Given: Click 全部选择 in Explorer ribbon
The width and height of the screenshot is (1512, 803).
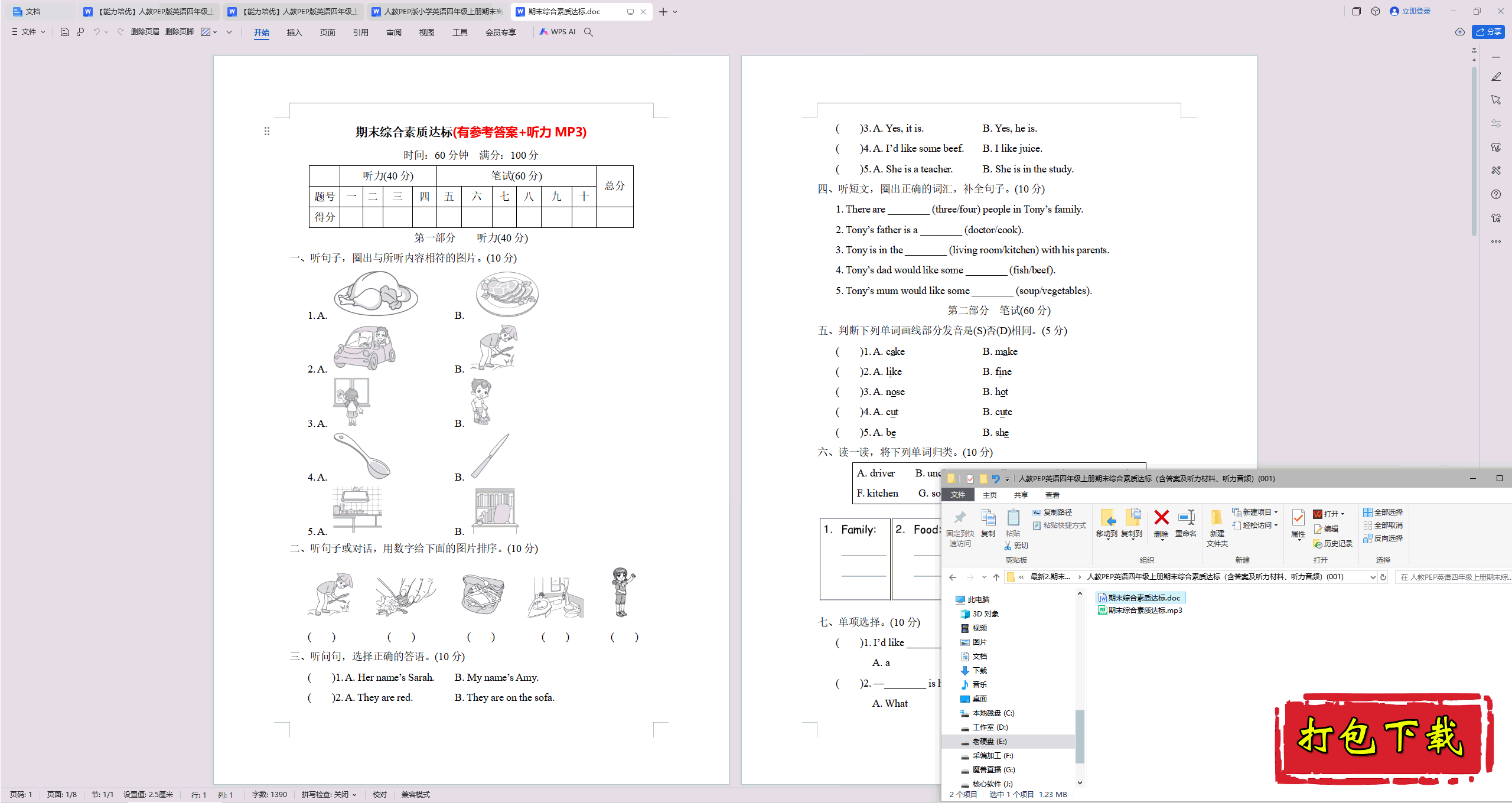Looking at the screenshot, I should pos(1383,512).
